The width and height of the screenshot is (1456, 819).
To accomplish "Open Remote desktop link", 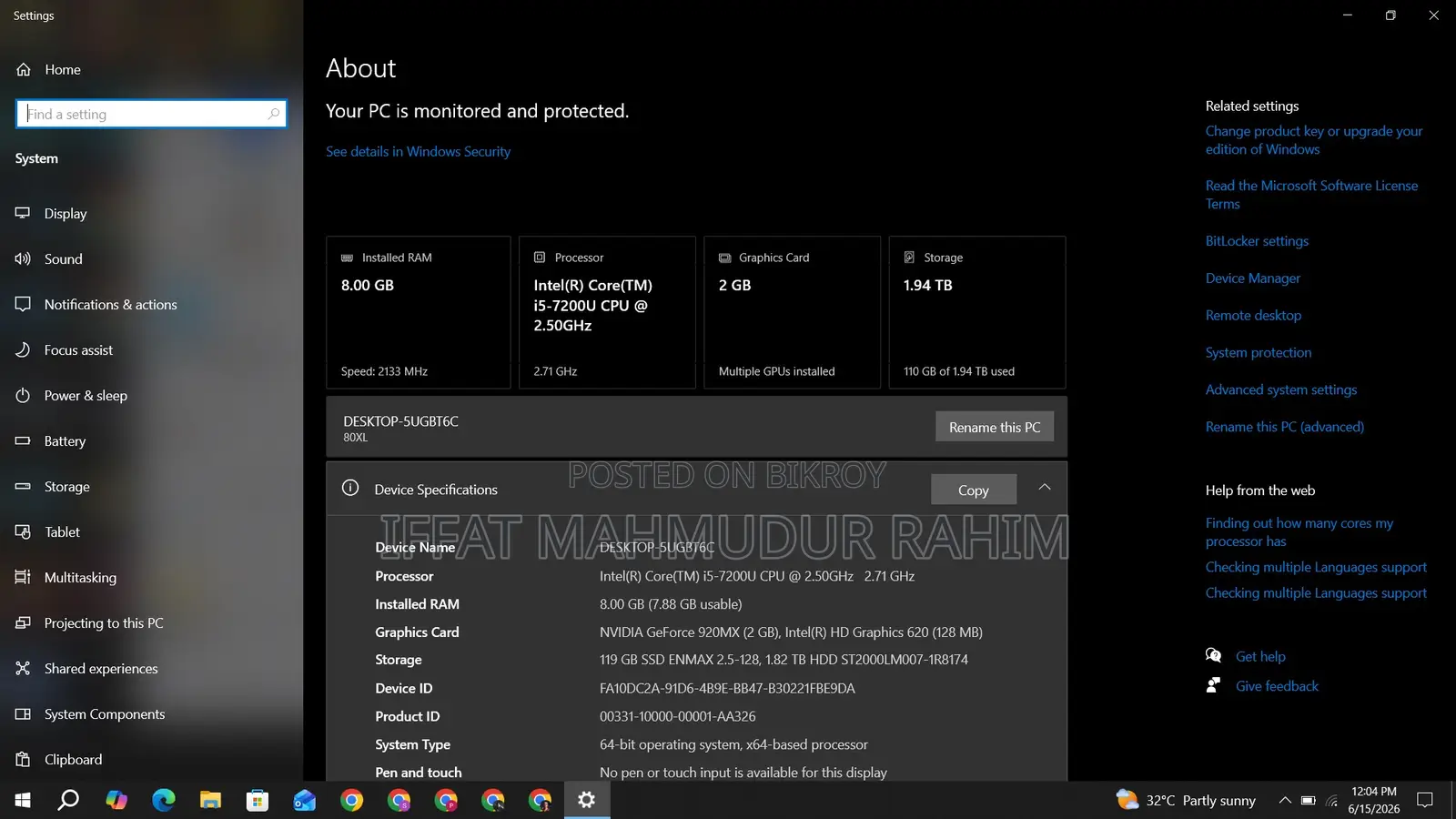I will pyautogui.click(x=1253, y=316).
